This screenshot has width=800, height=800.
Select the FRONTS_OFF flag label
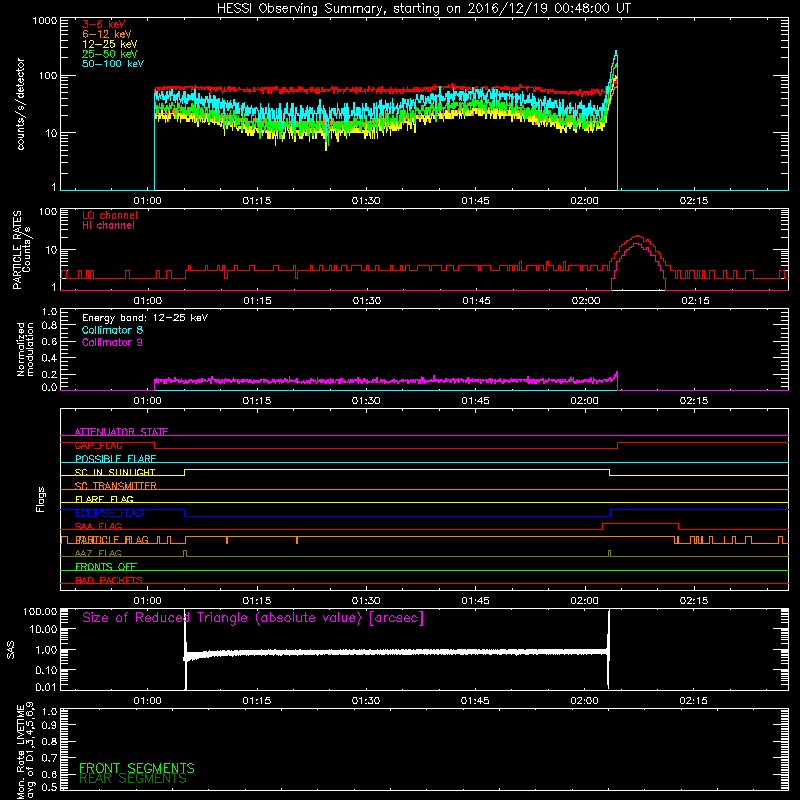click(x=106, y=567)
